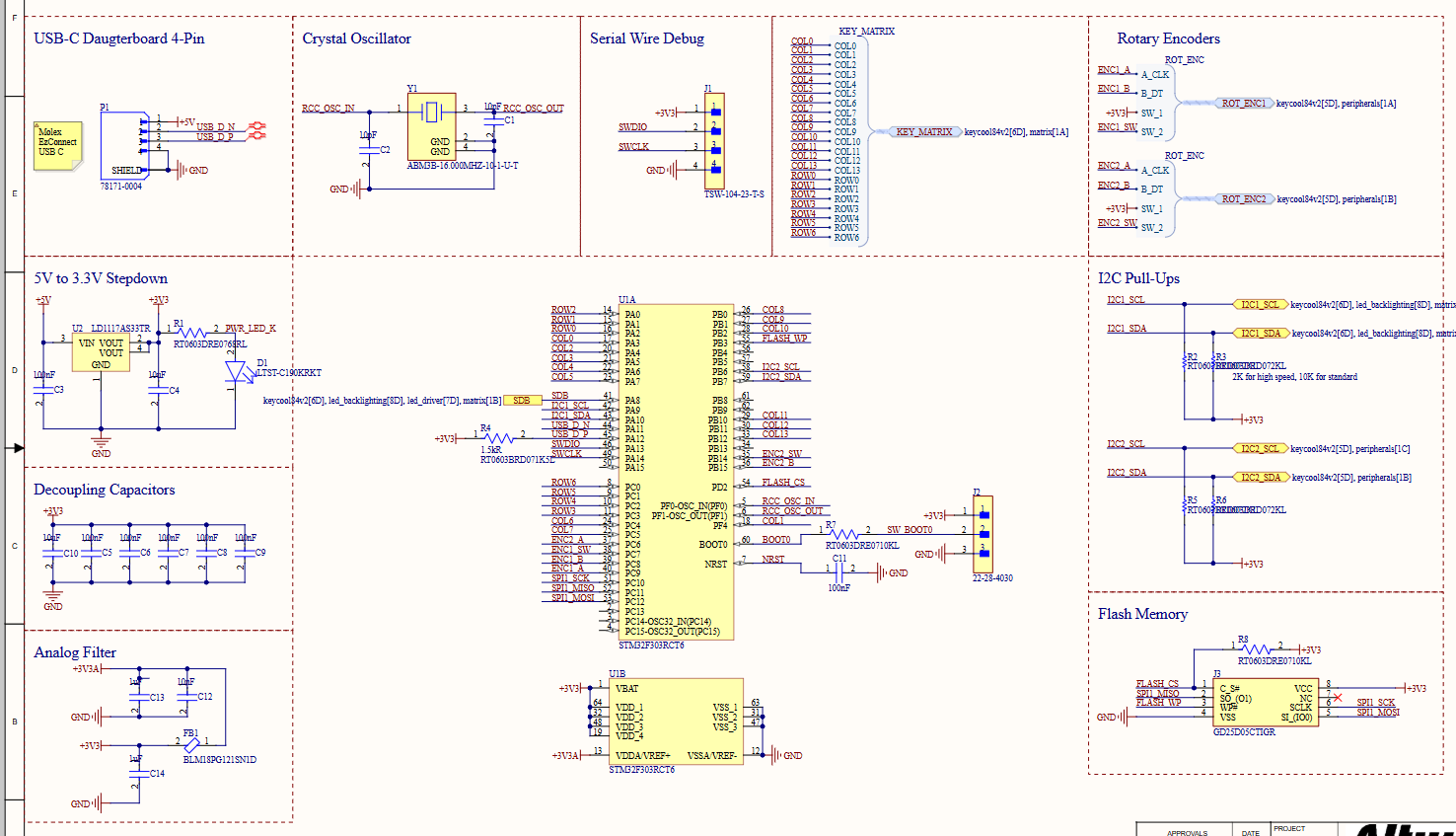This screenshot has width=1456, height=836.
Task: Select the J2 22-28-4030 header symbol
Action: click(983, 533)
